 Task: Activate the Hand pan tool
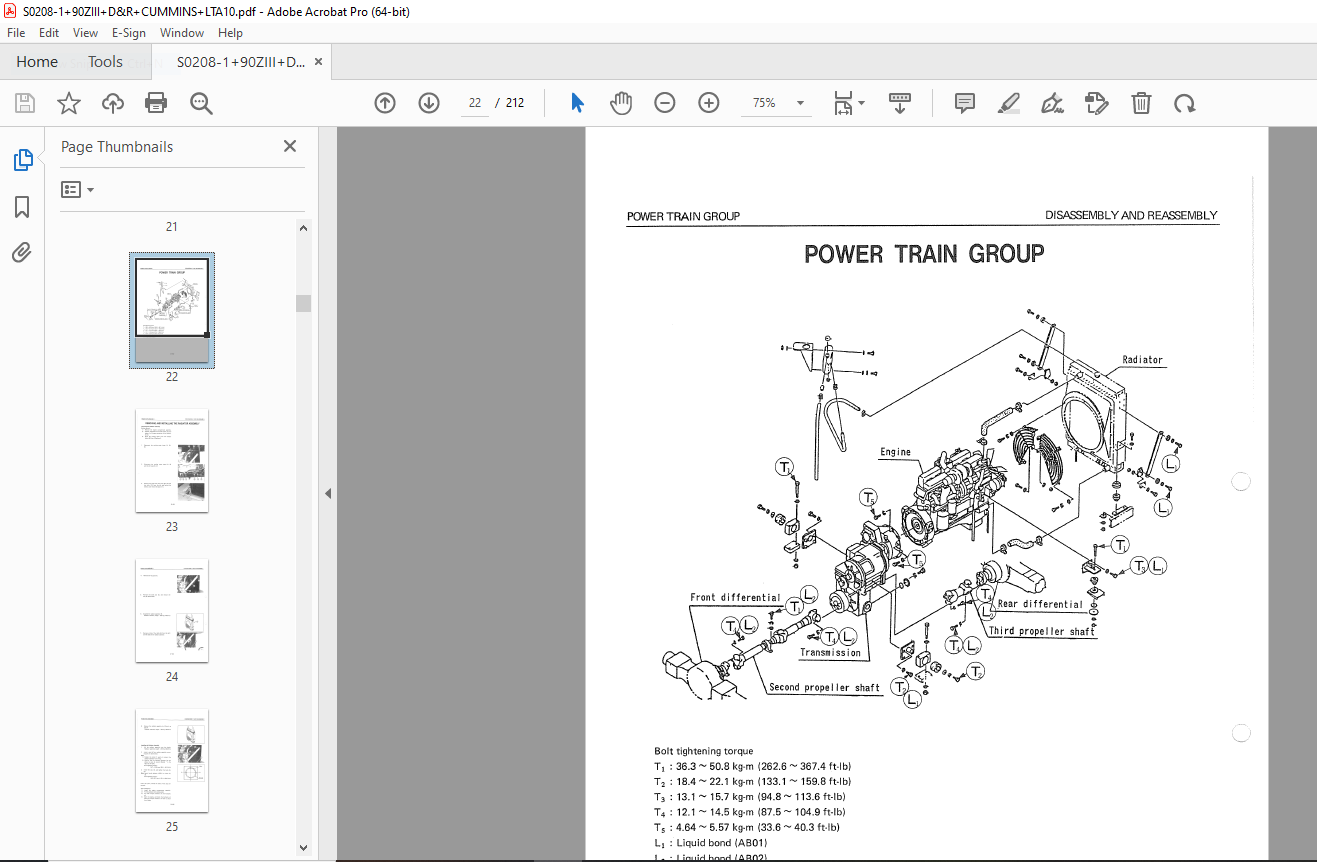tap(621, 103)
